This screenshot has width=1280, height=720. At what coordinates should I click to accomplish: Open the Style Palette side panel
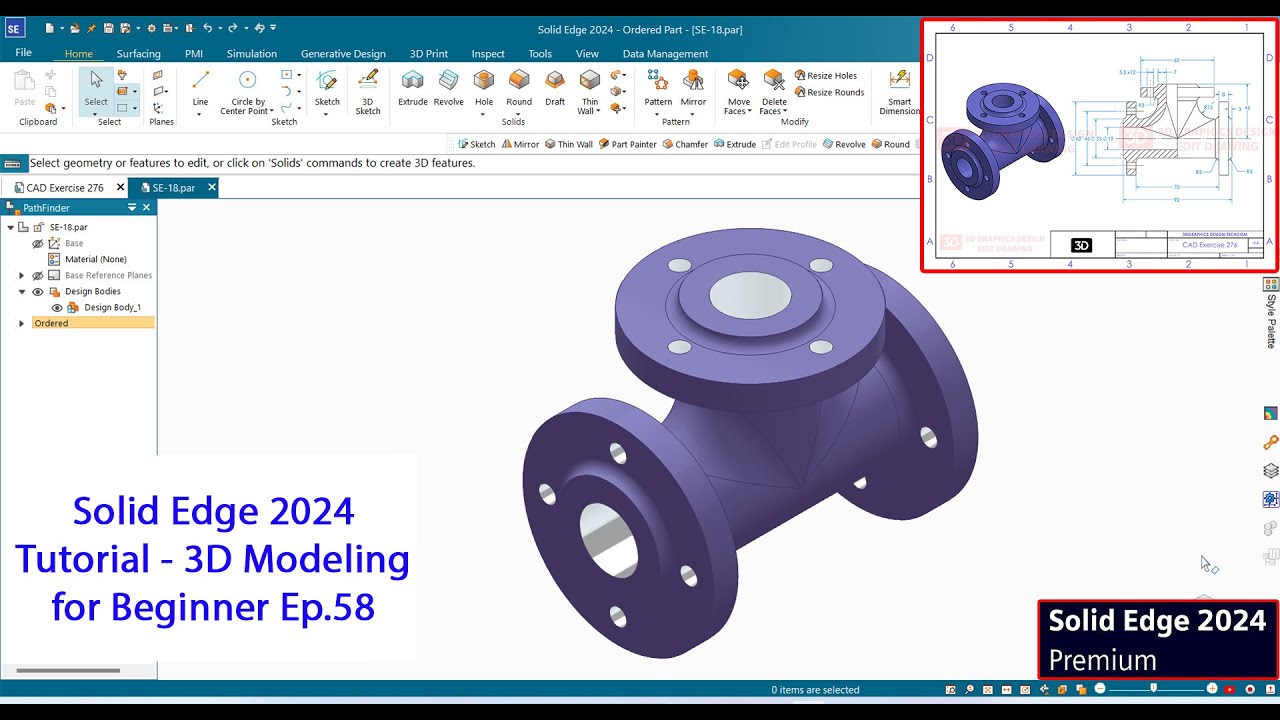1271,314
